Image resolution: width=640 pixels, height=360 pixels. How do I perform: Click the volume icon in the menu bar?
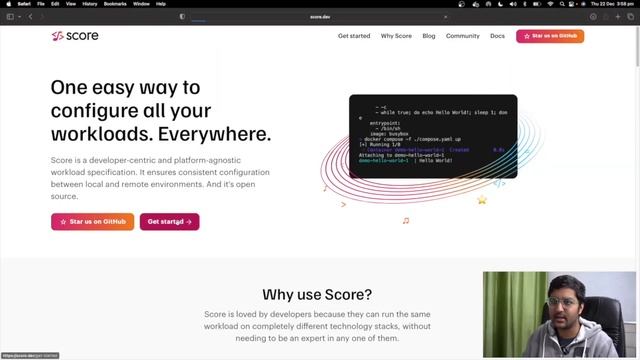[x=513, y=4]
